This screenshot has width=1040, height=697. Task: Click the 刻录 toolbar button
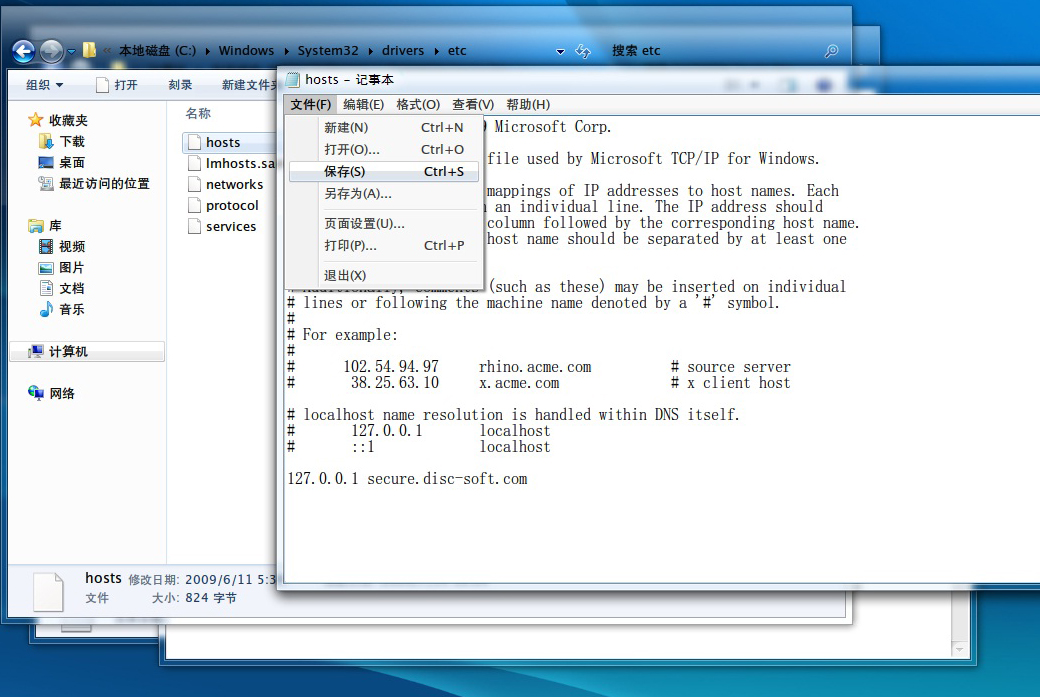[x=180, y=85]
